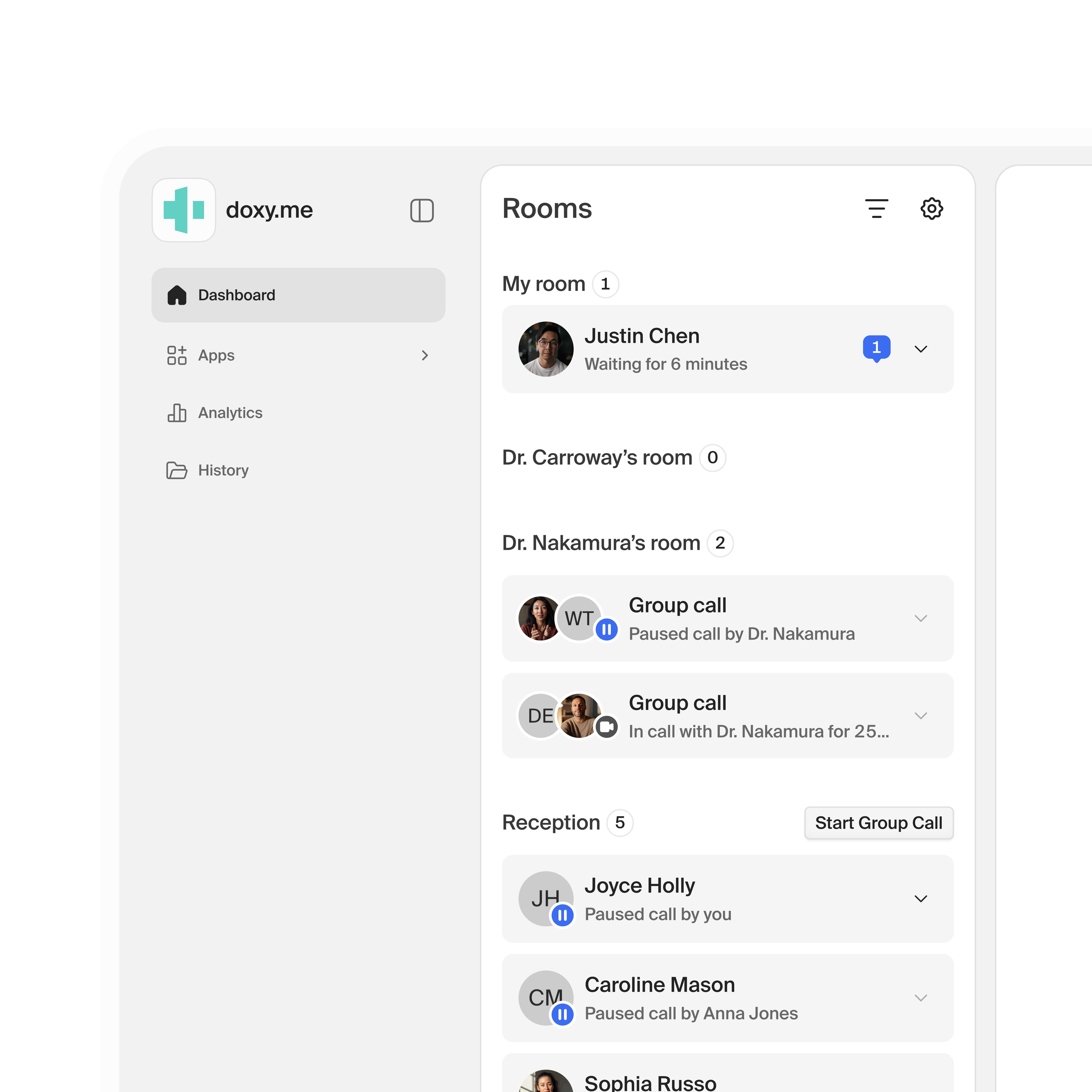Image resolution: width=1092 pixels, height=1092 pixels.
Task: Click Dr. Nakamura's room count badge
Action: (720, 543)
